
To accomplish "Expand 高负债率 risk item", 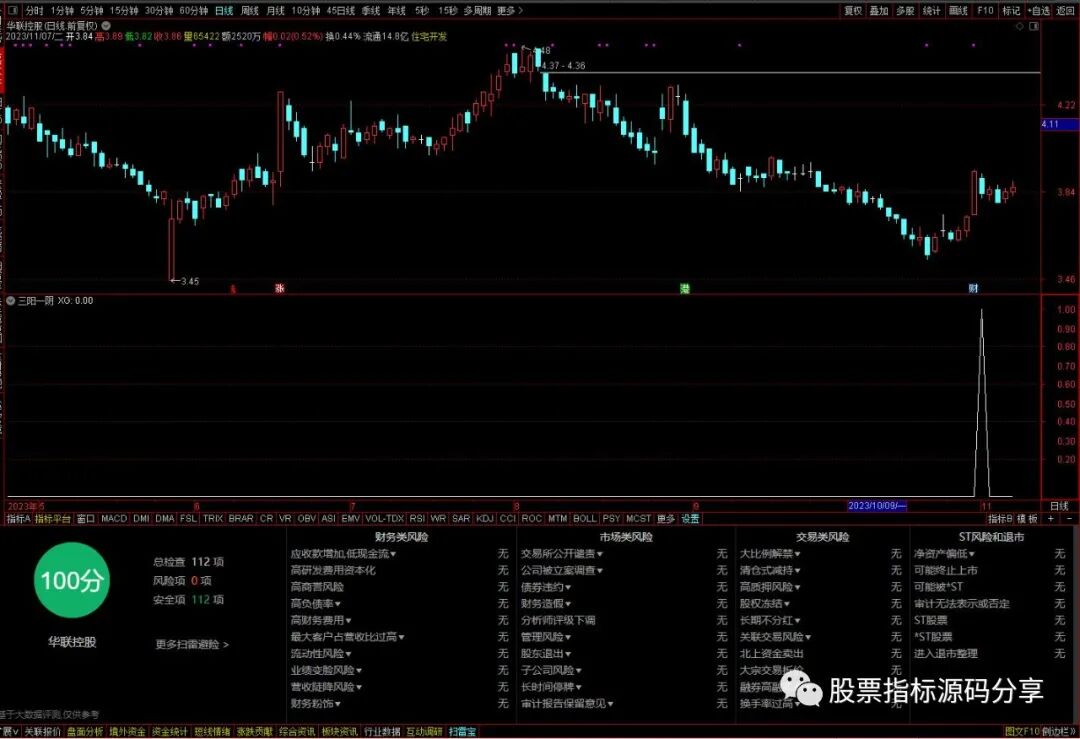I will pyautogui.click(x=315, y=603).
